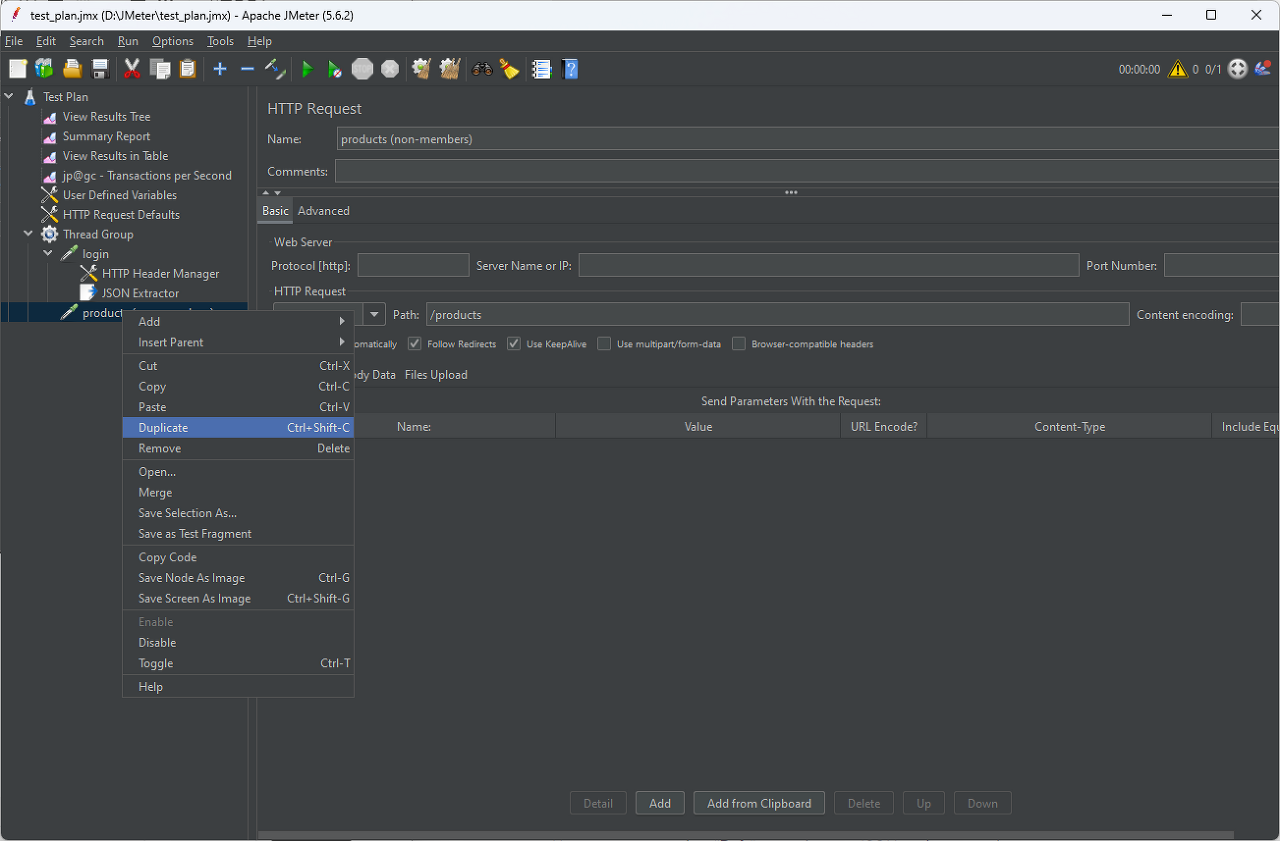
Task: Select the Summary Report node
Action: (x=106, y=136)
